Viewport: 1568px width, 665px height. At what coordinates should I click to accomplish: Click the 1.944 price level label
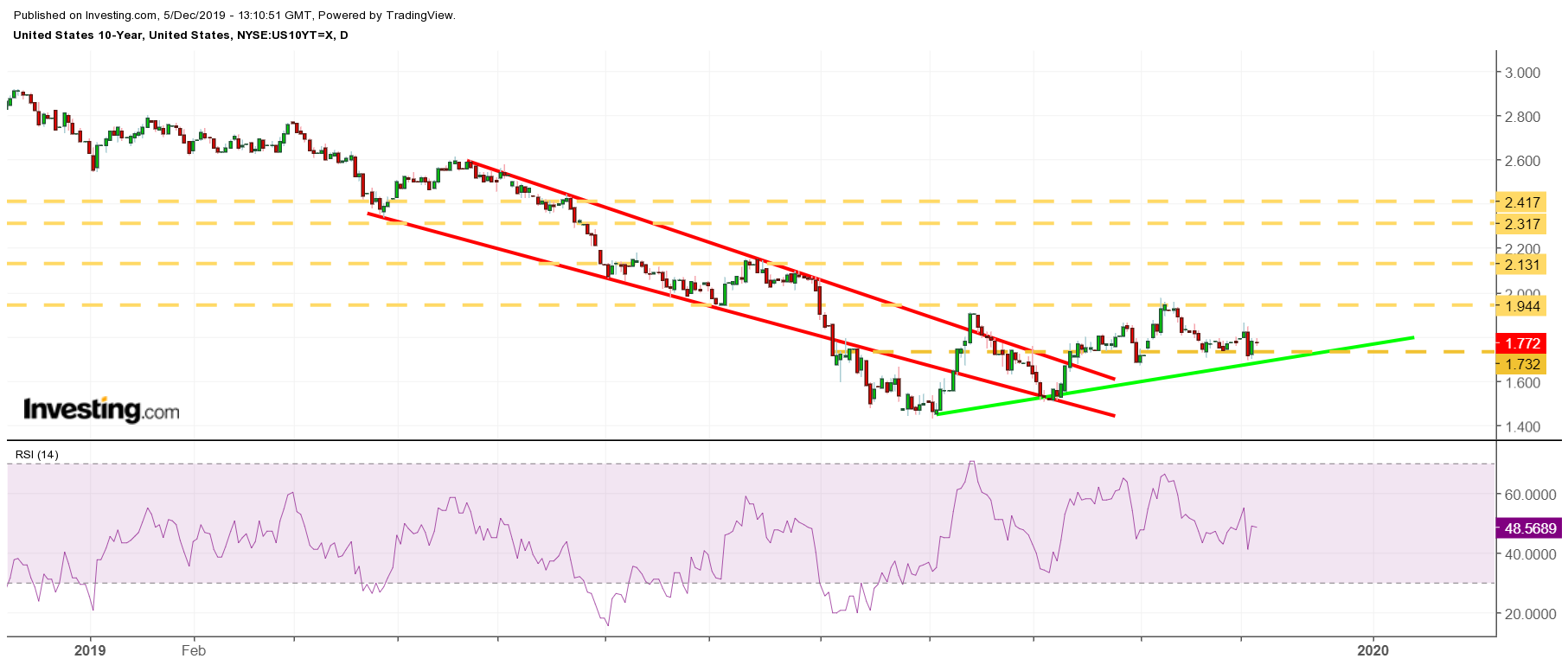click(x=1521, y=306)
